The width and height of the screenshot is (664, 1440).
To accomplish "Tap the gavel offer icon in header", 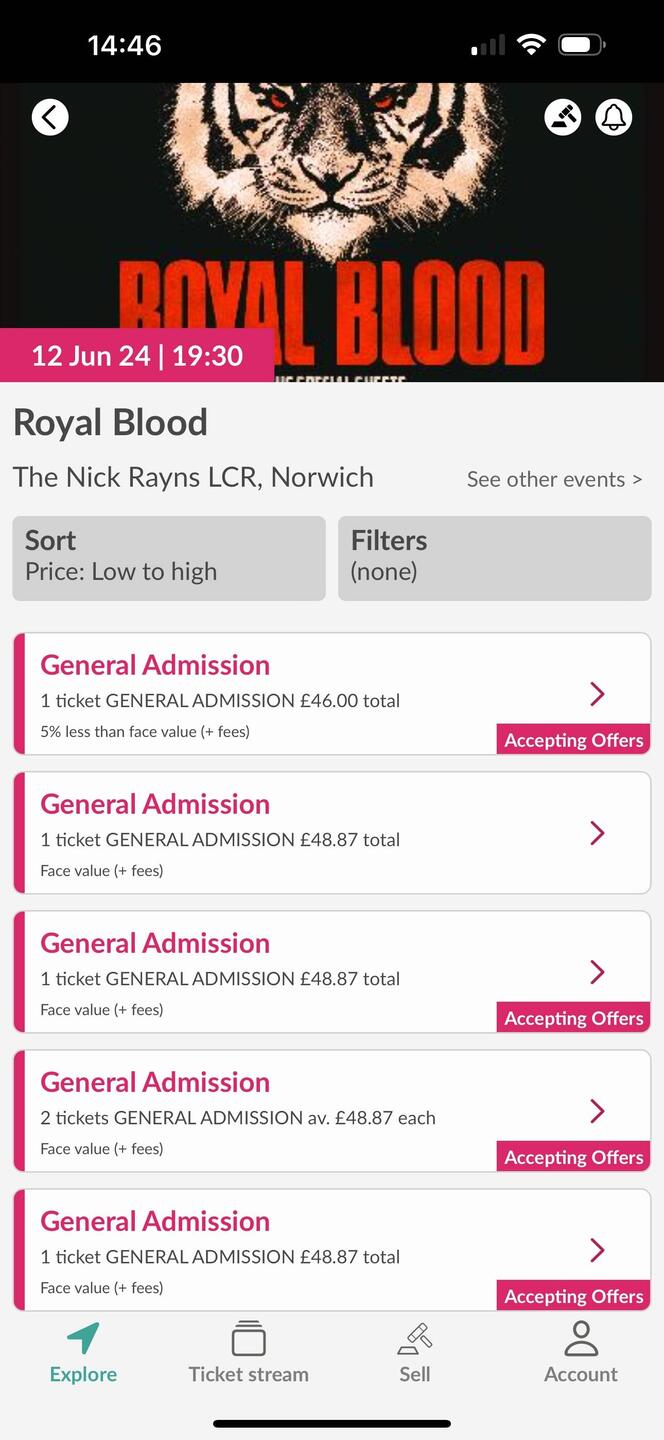I will point(563,117).
